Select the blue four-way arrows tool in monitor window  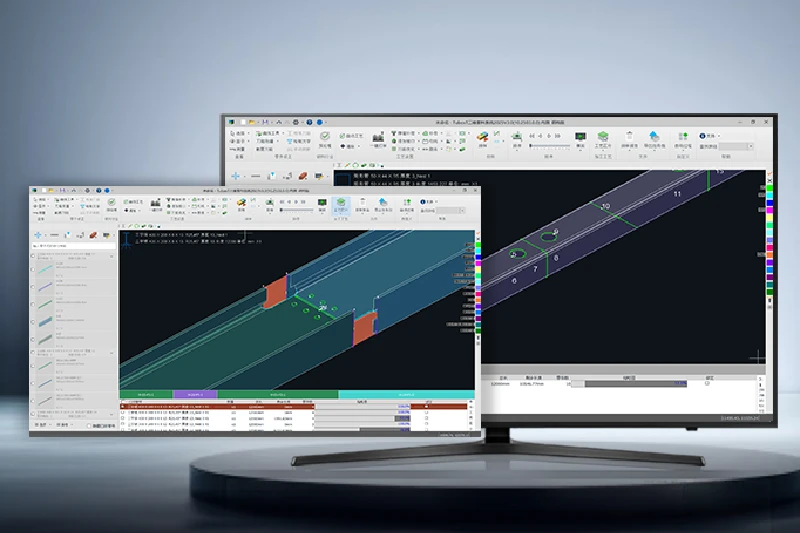[x=237, y=176]
